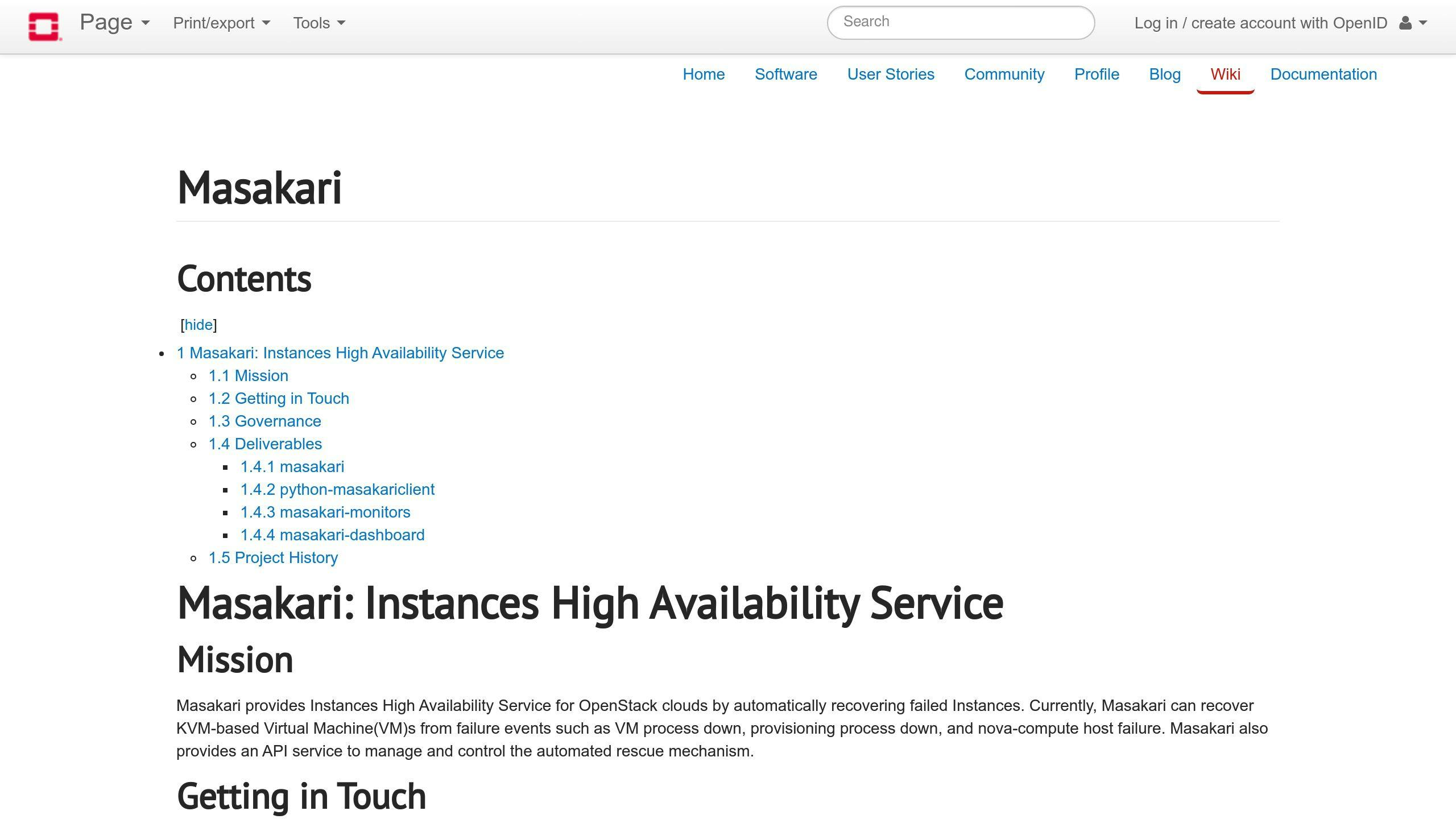The width and height of the screenshot is (1456, 819).
Task: Navigate to the Community page
Action: pos(1004,75)
